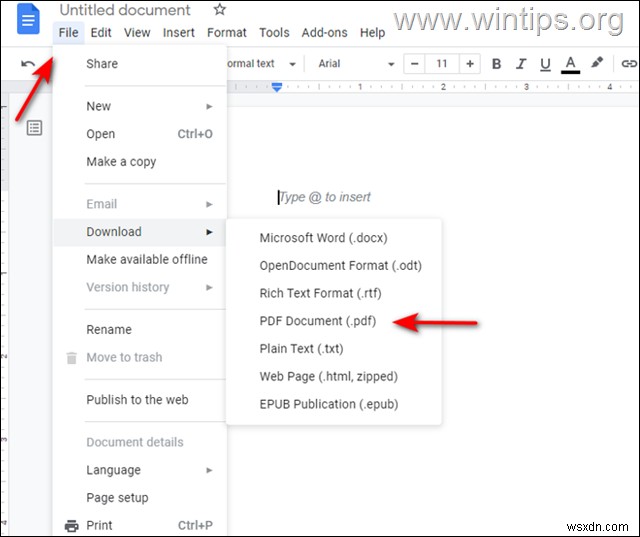Select Open in File menu
This screenshot has width=640, height=537.
tap(140, 134)
